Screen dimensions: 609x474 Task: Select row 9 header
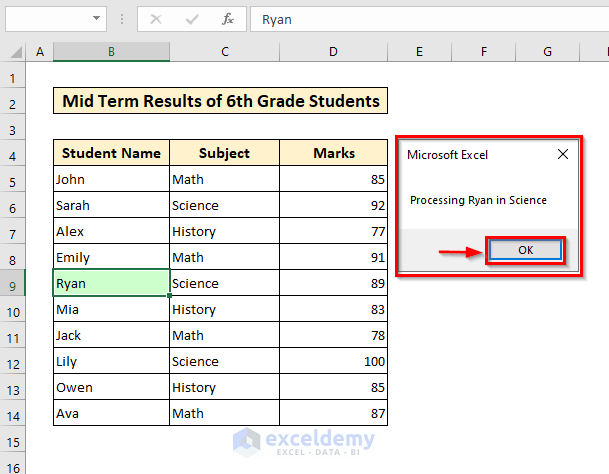13,284
